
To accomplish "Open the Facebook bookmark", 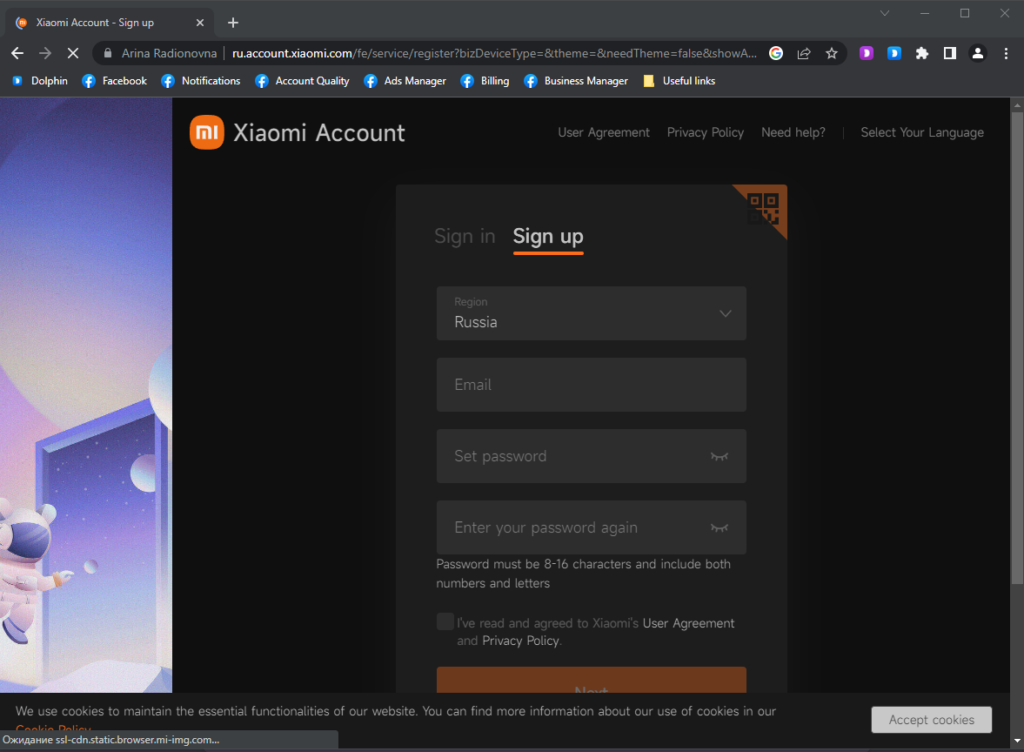I will [115, 81].
